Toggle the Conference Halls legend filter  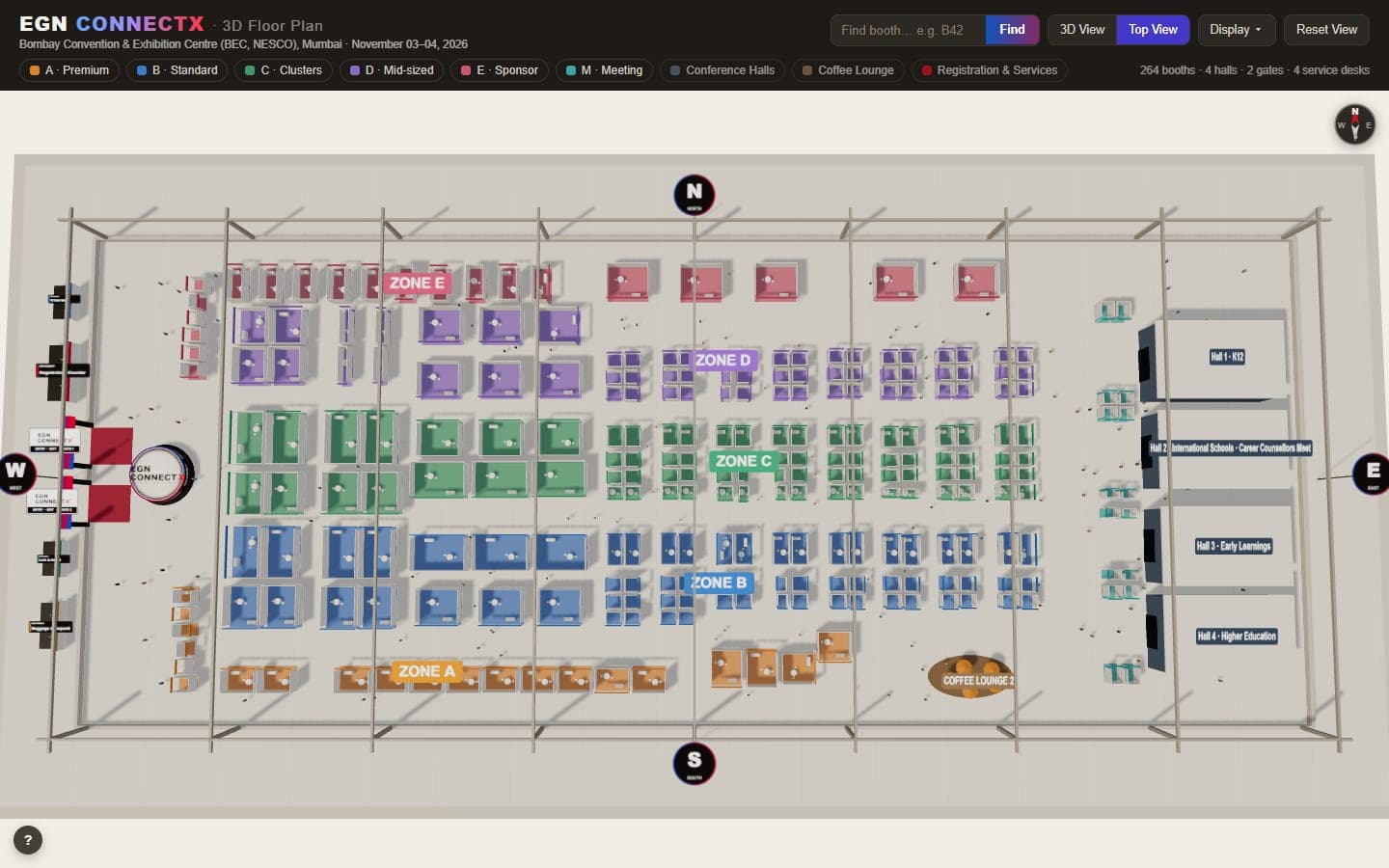tap(722, 70)
